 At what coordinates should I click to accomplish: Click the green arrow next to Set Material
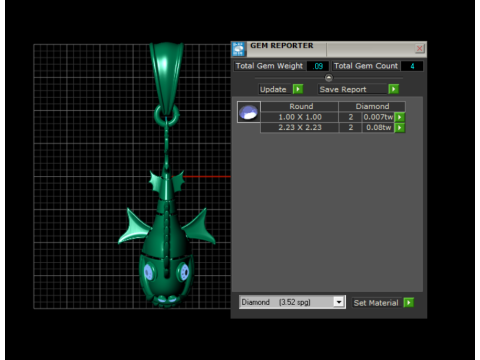coord(409,303)
